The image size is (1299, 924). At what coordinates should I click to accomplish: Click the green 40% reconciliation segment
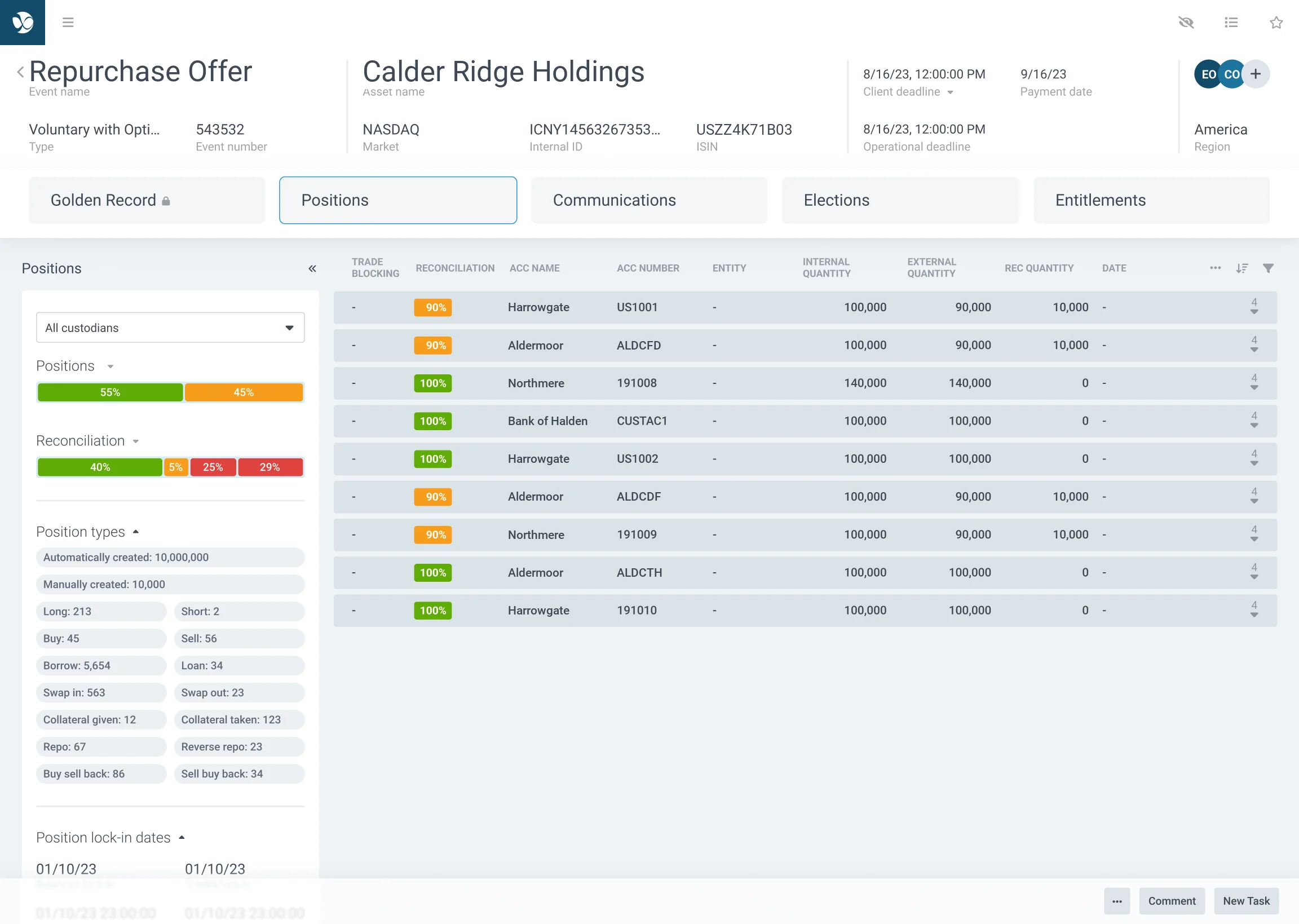[100, 467]
